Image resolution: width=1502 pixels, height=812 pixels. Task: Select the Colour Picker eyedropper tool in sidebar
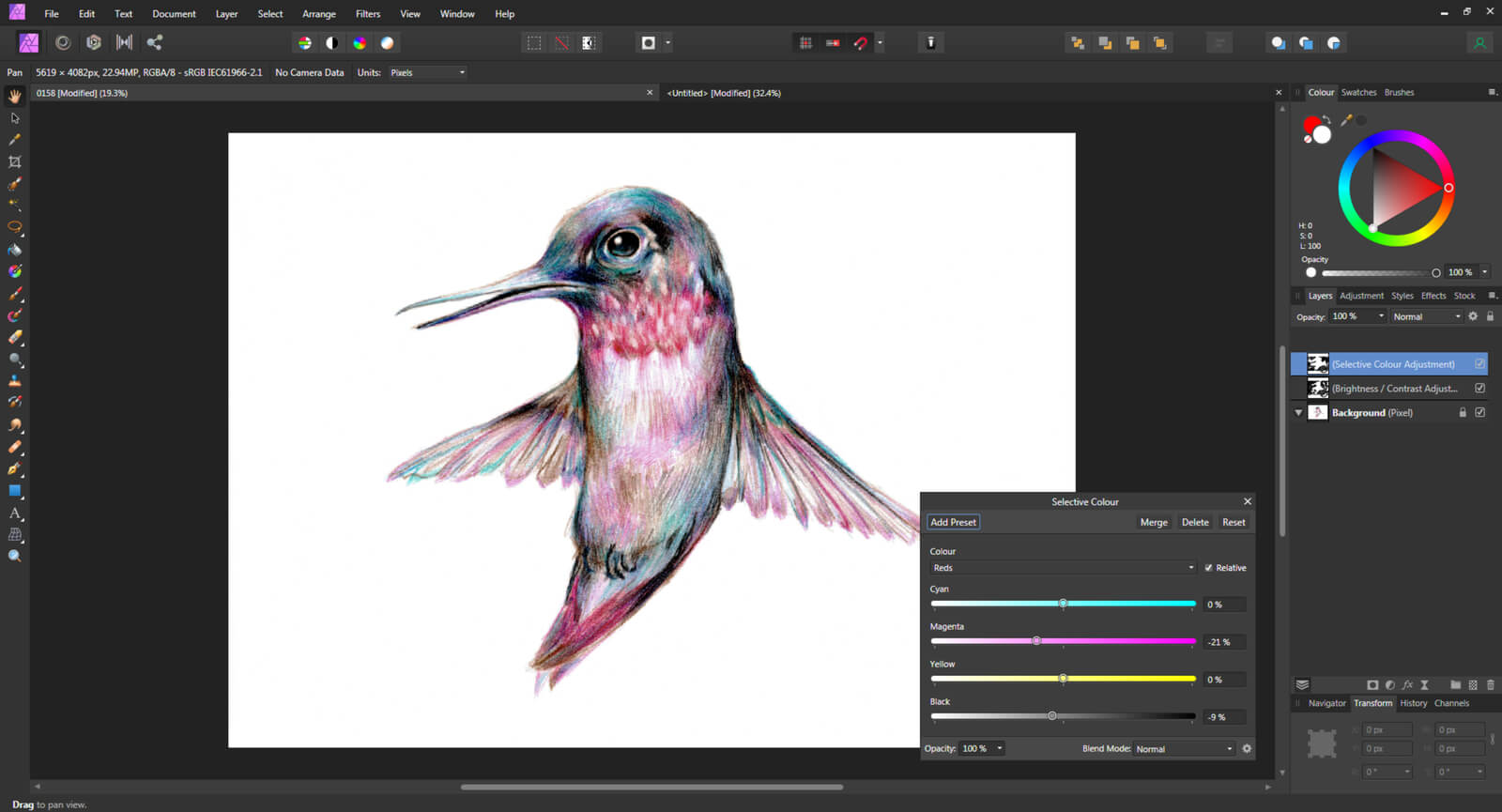(x=15, y=140)
